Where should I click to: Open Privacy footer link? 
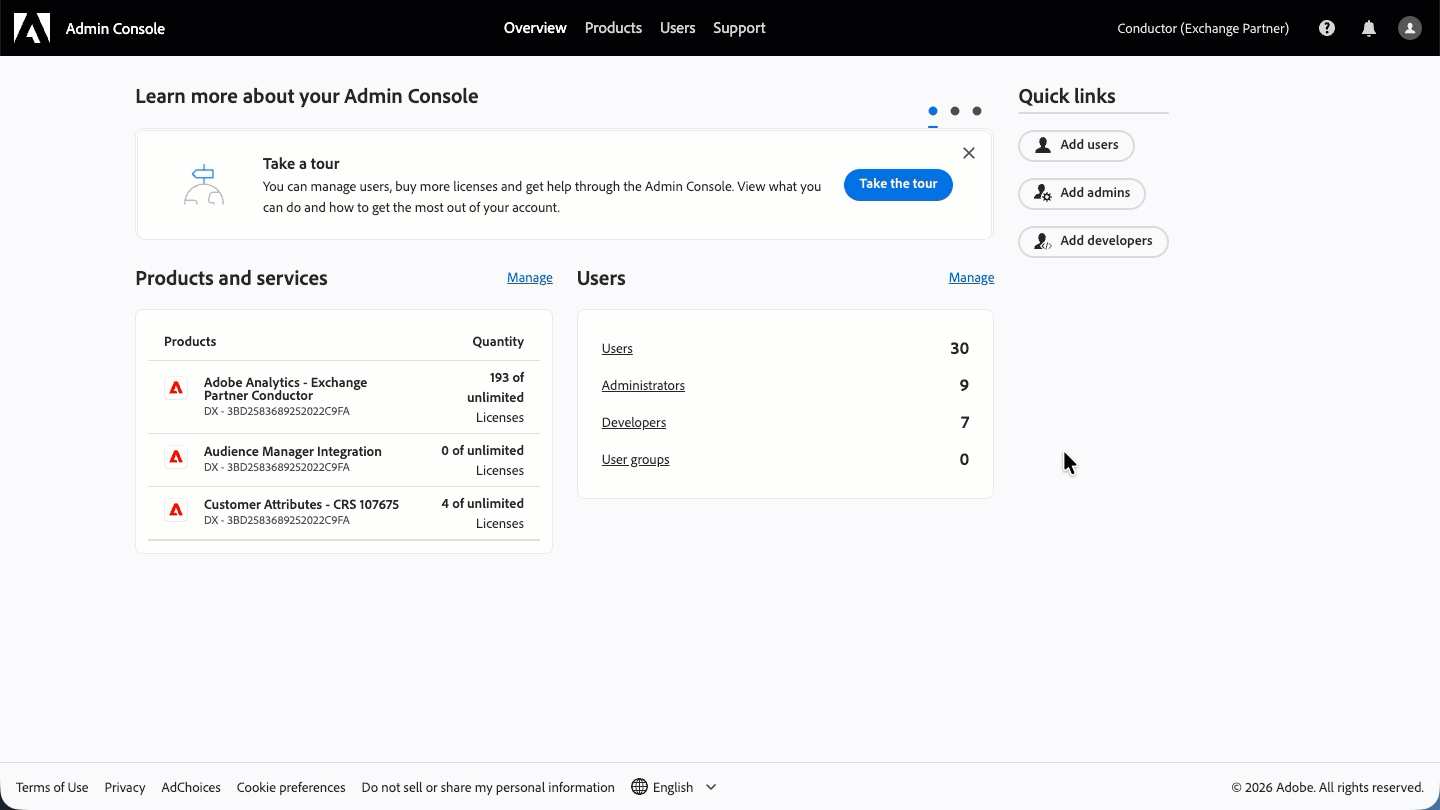coord(125,787)
